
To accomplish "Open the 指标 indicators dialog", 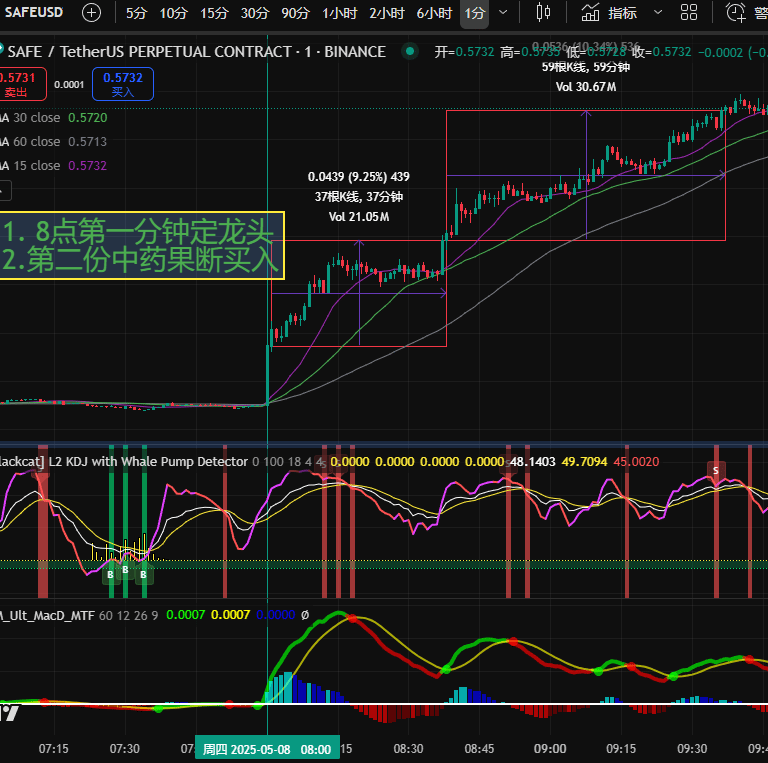I will (609, 13).
